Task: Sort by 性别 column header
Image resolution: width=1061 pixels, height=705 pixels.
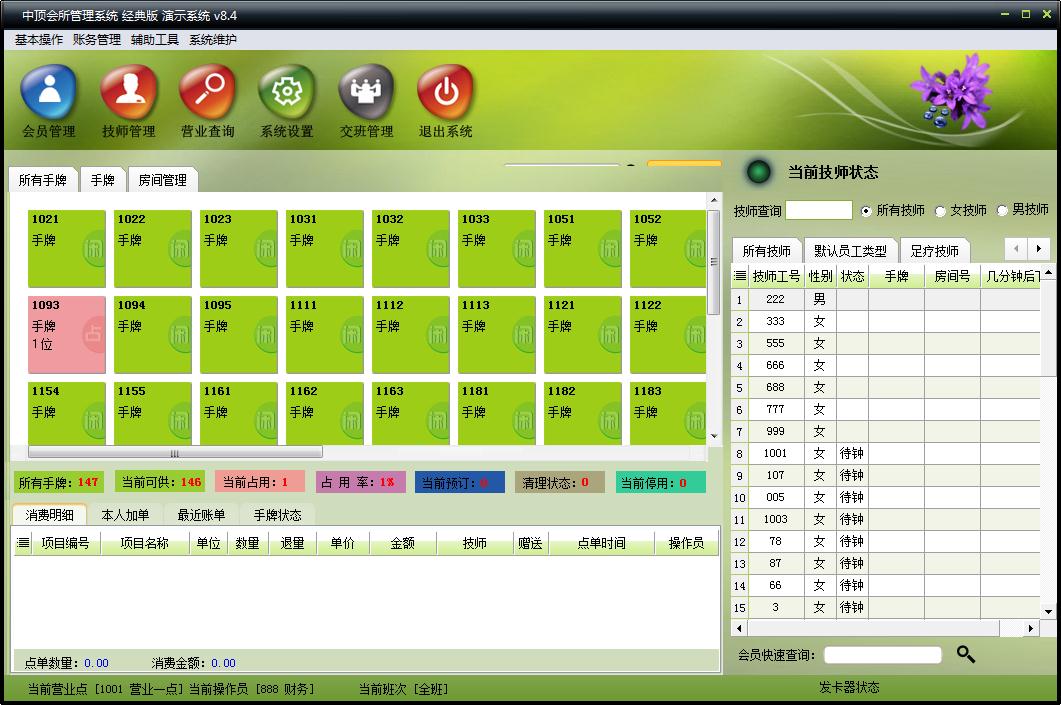Action: click(x=820, y=276)
